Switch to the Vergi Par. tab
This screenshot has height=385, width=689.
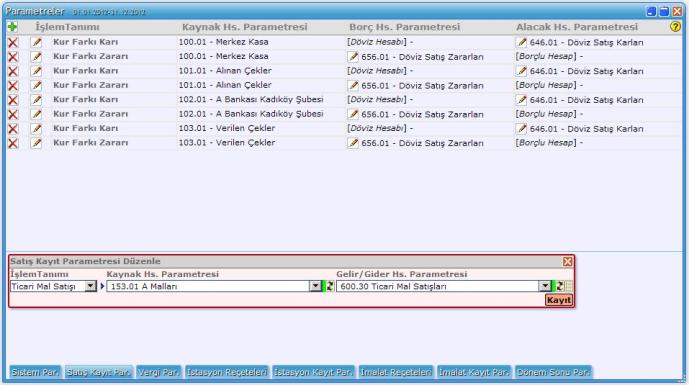159,372
